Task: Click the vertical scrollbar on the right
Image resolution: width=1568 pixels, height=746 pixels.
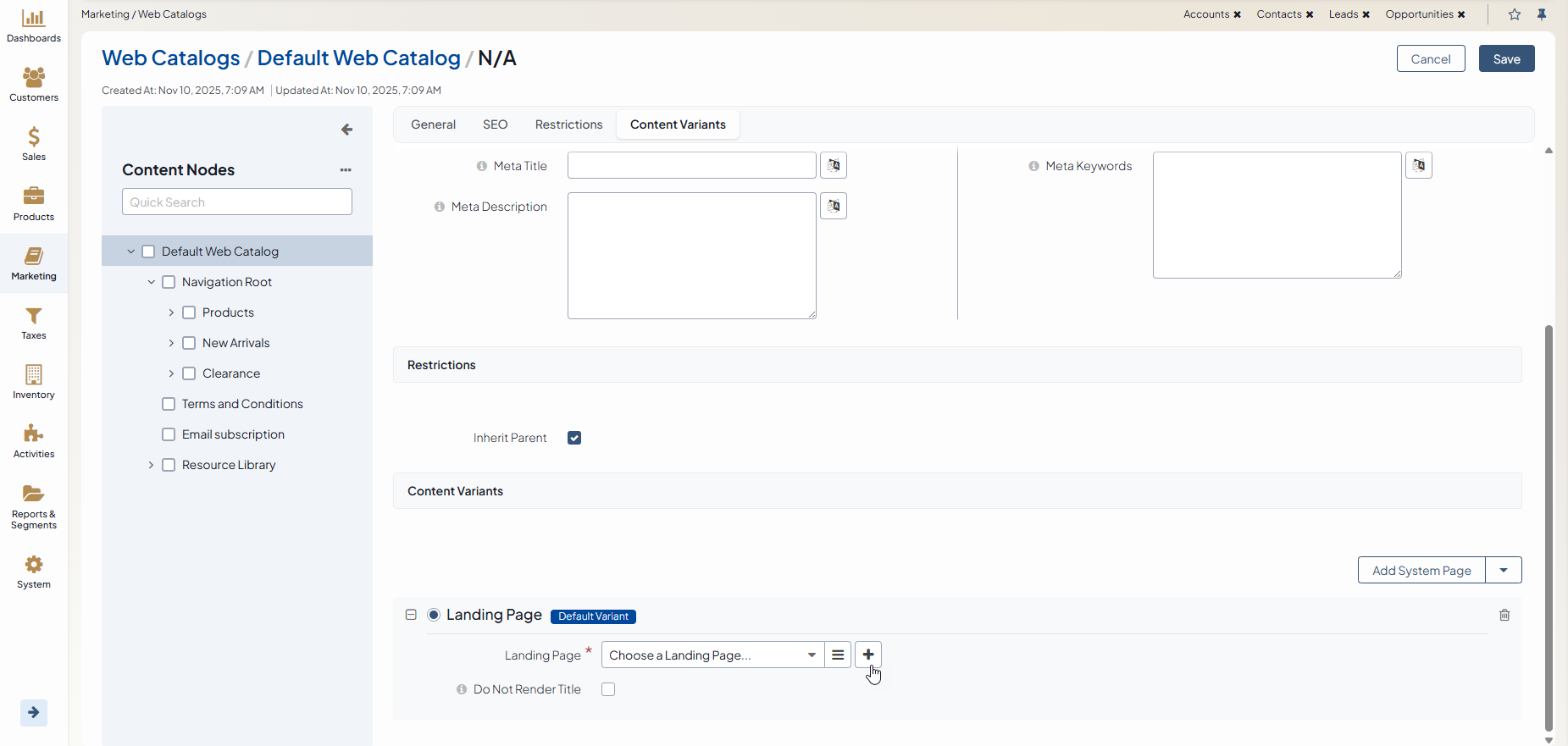Action: 1549,525
